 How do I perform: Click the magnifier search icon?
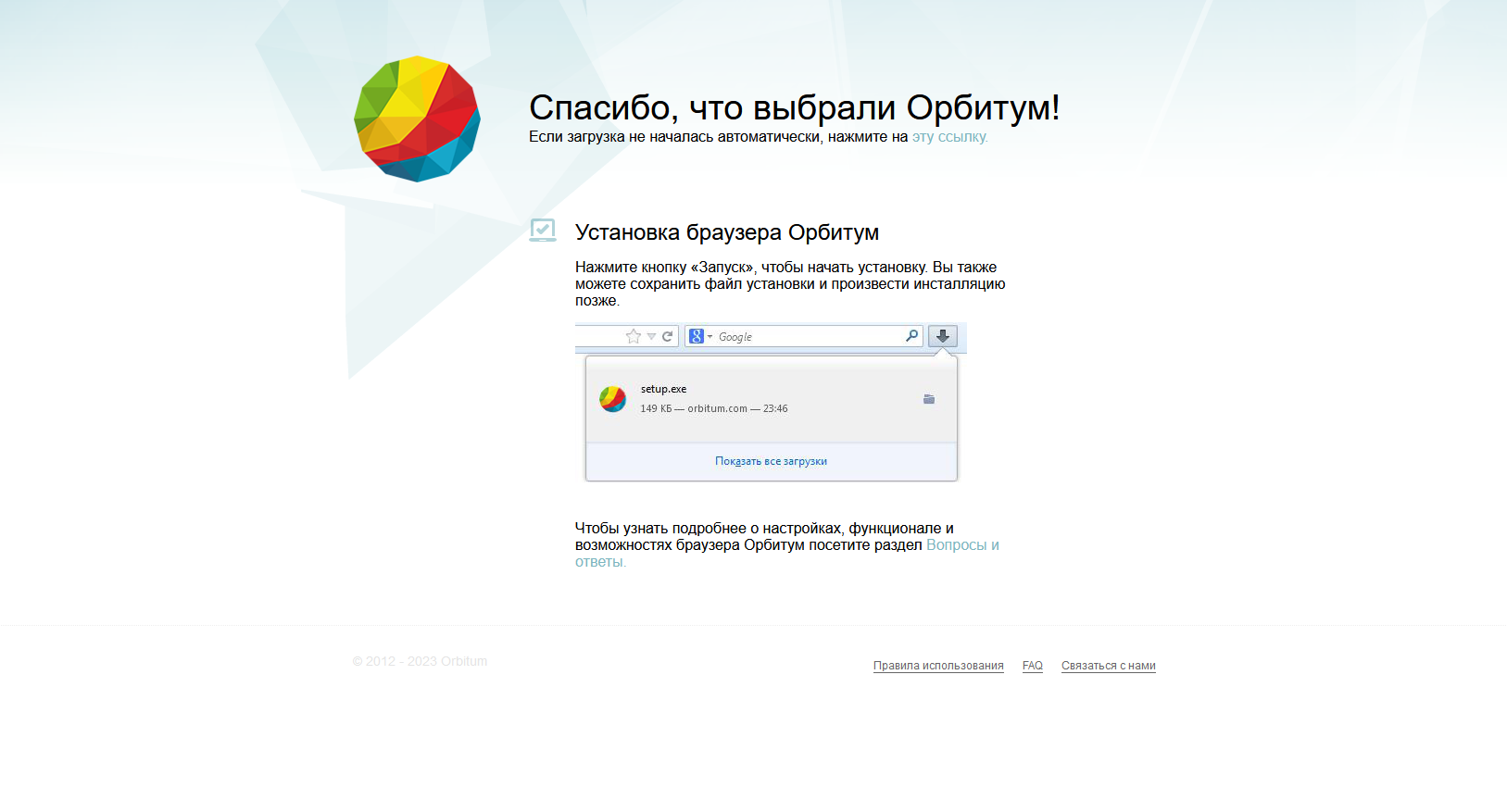pos(912,335)
